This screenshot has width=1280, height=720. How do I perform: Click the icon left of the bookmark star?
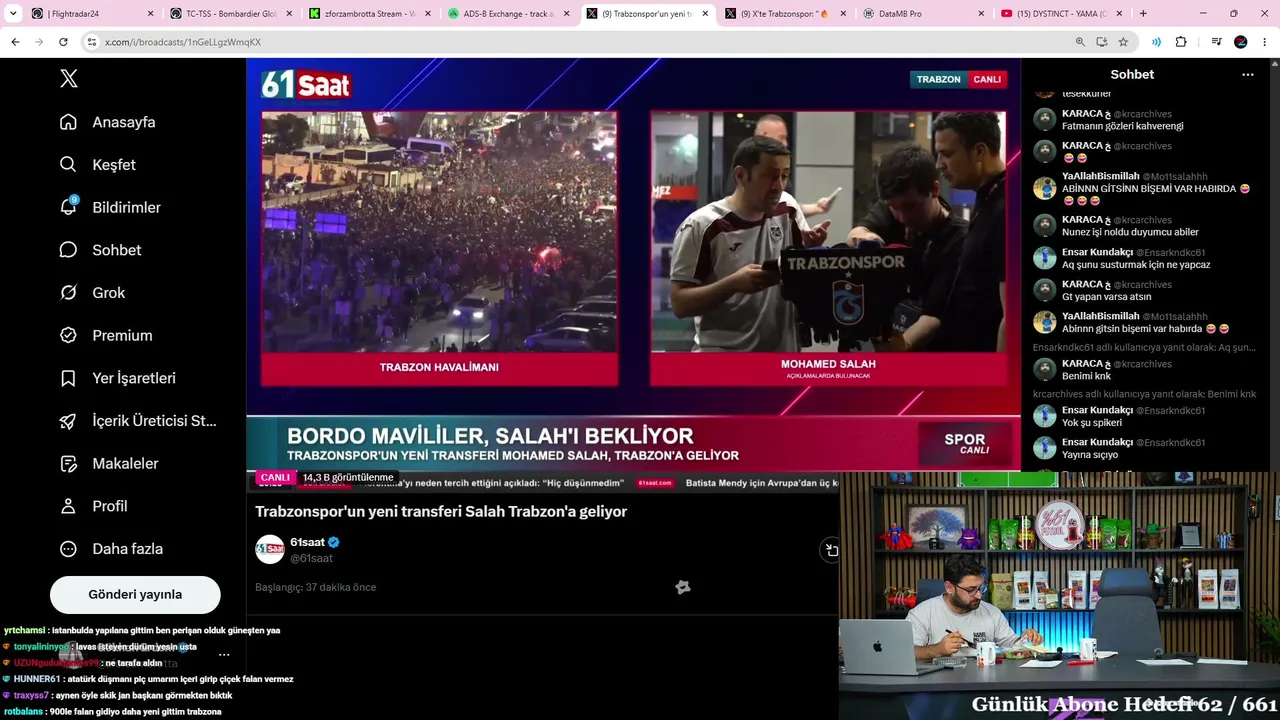point(1102,42)
